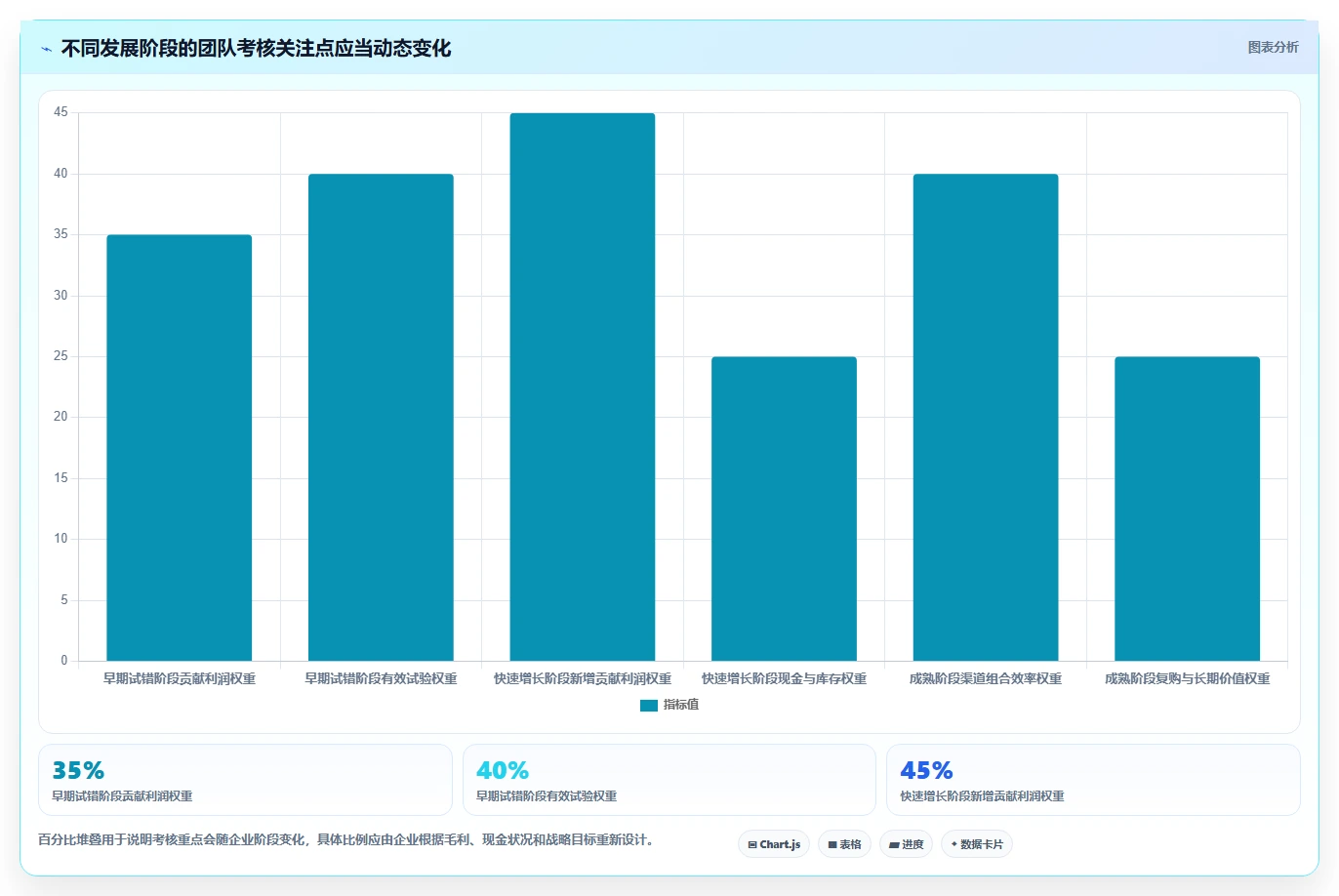The height and width of the screenshot is (896, 1339).
Task: Click the lightning icon beside the title
Action: (x=47, y=49)
